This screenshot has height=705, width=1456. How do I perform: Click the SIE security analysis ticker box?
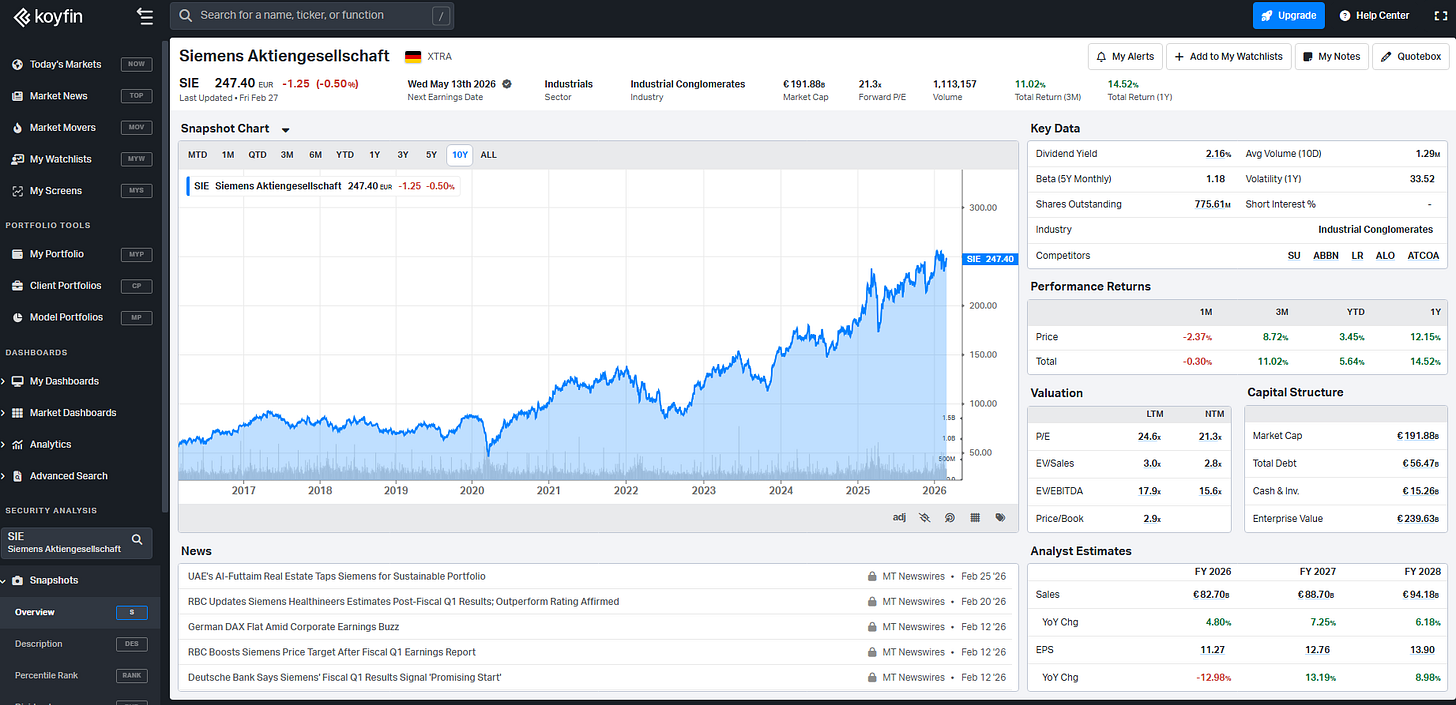coord(78,543)
